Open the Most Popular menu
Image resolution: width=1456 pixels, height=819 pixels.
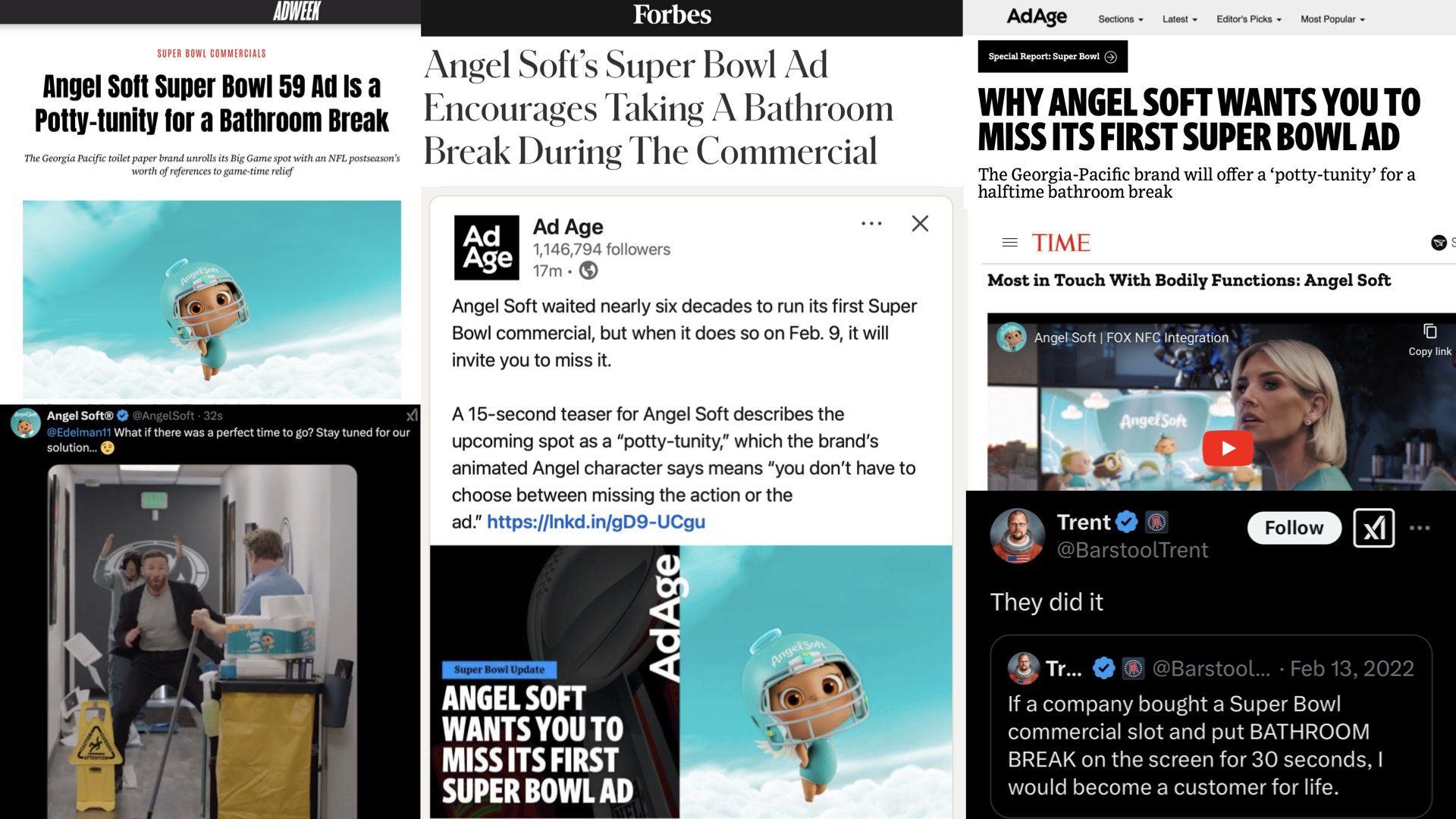[1332, 19]
